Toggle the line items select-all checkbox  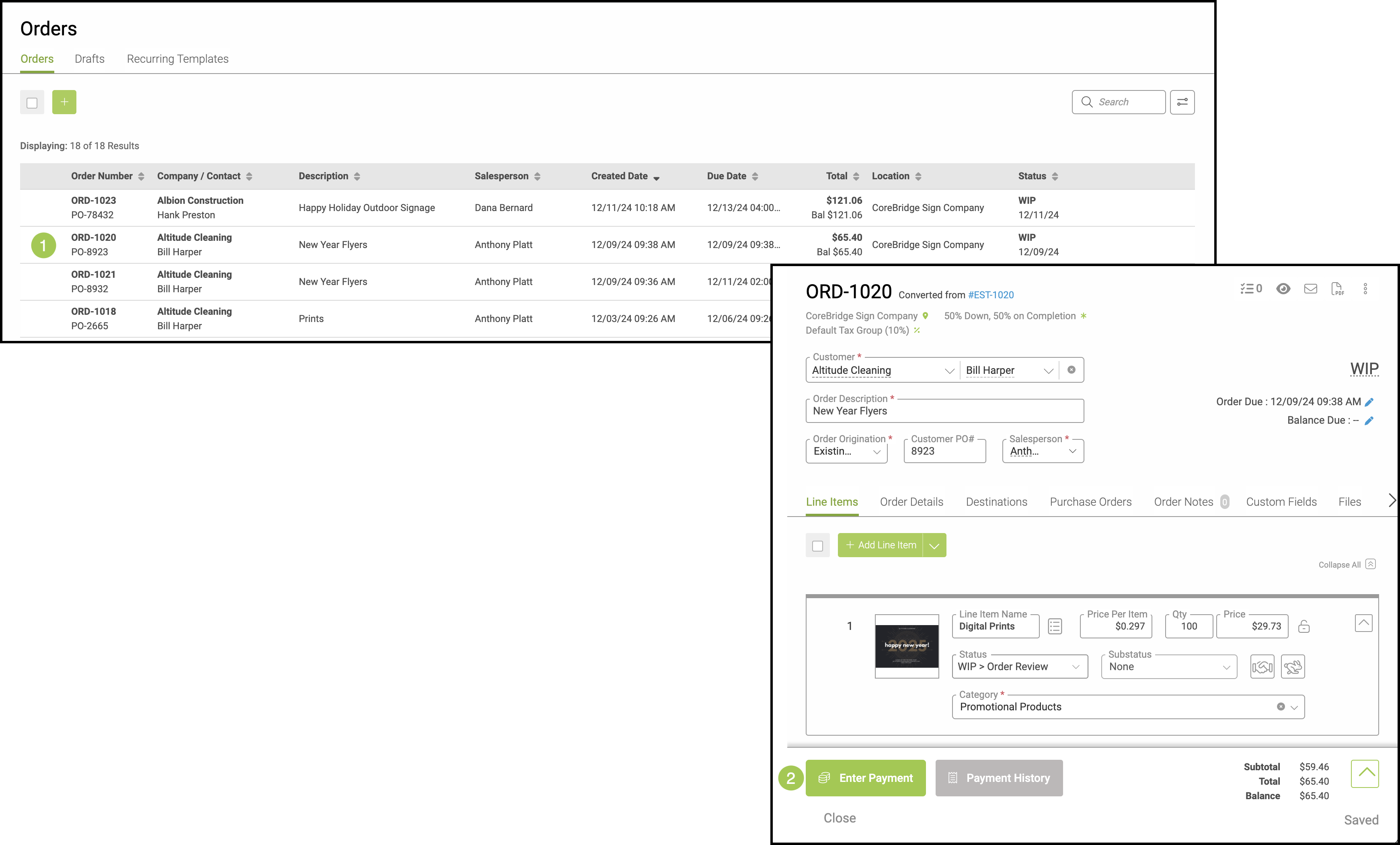click(x=818, y=546)
